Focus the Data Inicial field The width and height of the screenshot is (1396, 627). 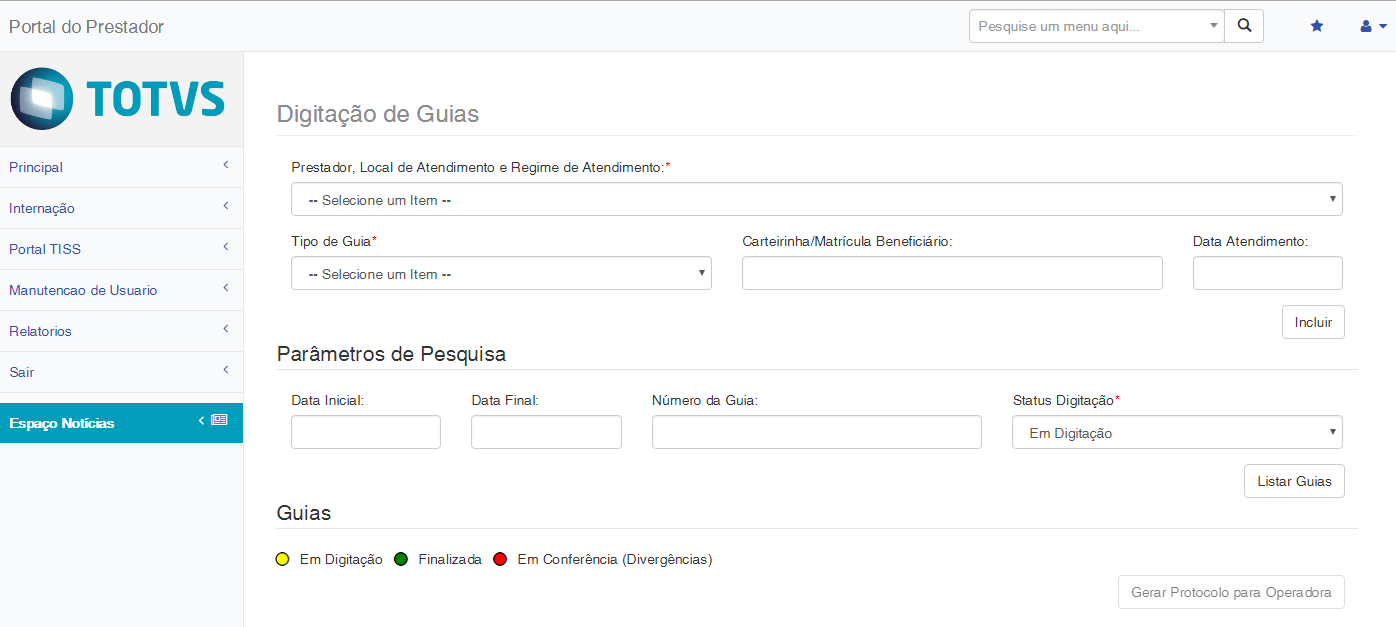coord(365,432)
